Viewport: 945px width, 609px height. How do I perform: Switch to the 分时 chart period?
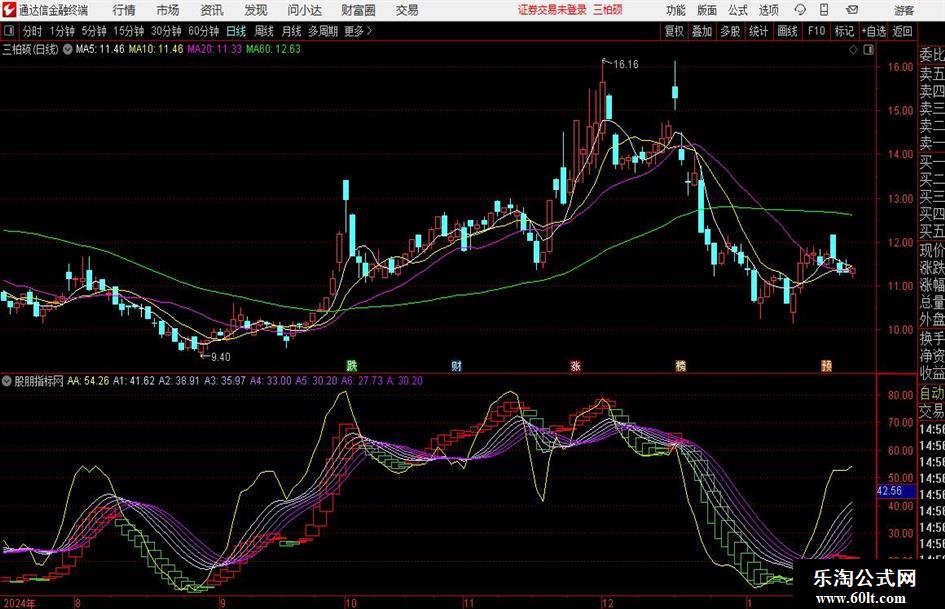33,31
